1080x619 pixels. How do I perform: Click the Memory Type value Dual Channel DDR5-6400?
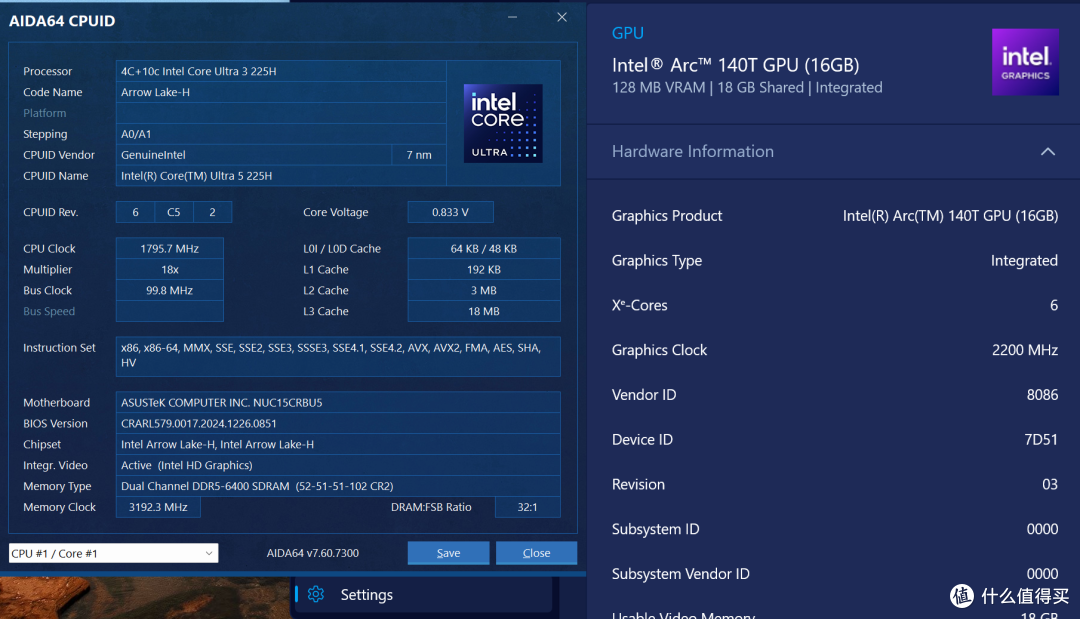338,486
